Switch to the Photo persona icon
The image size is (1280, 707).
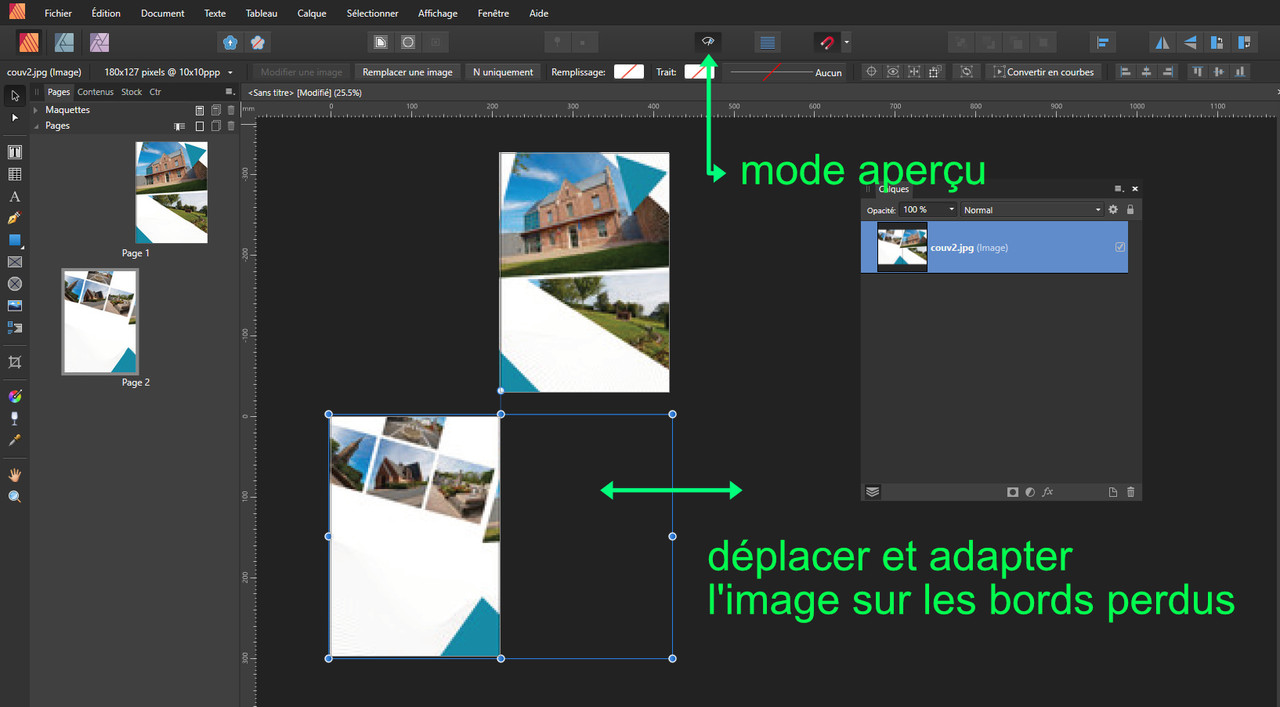pyautogui.click(x=99, y=42)
